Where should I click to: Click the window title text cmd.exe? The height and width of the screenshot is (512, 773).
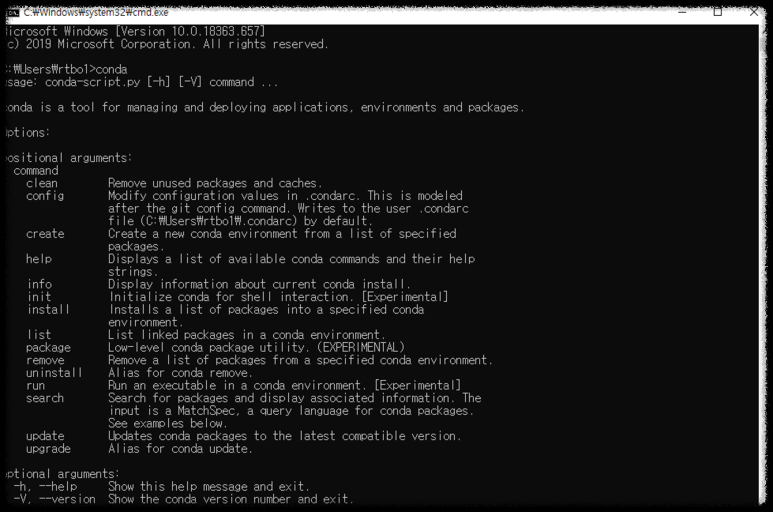tap(96, 12)
